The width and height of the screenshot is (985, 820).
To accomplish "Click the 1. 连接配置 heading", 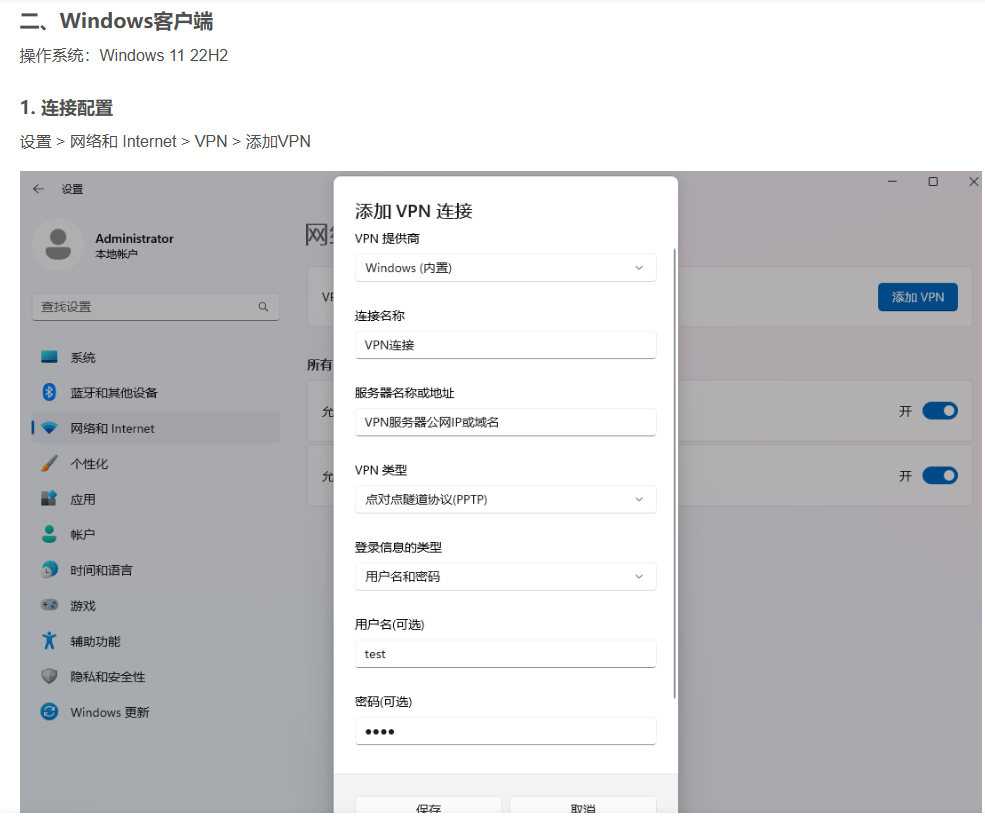I will click(x=67, y=108).
